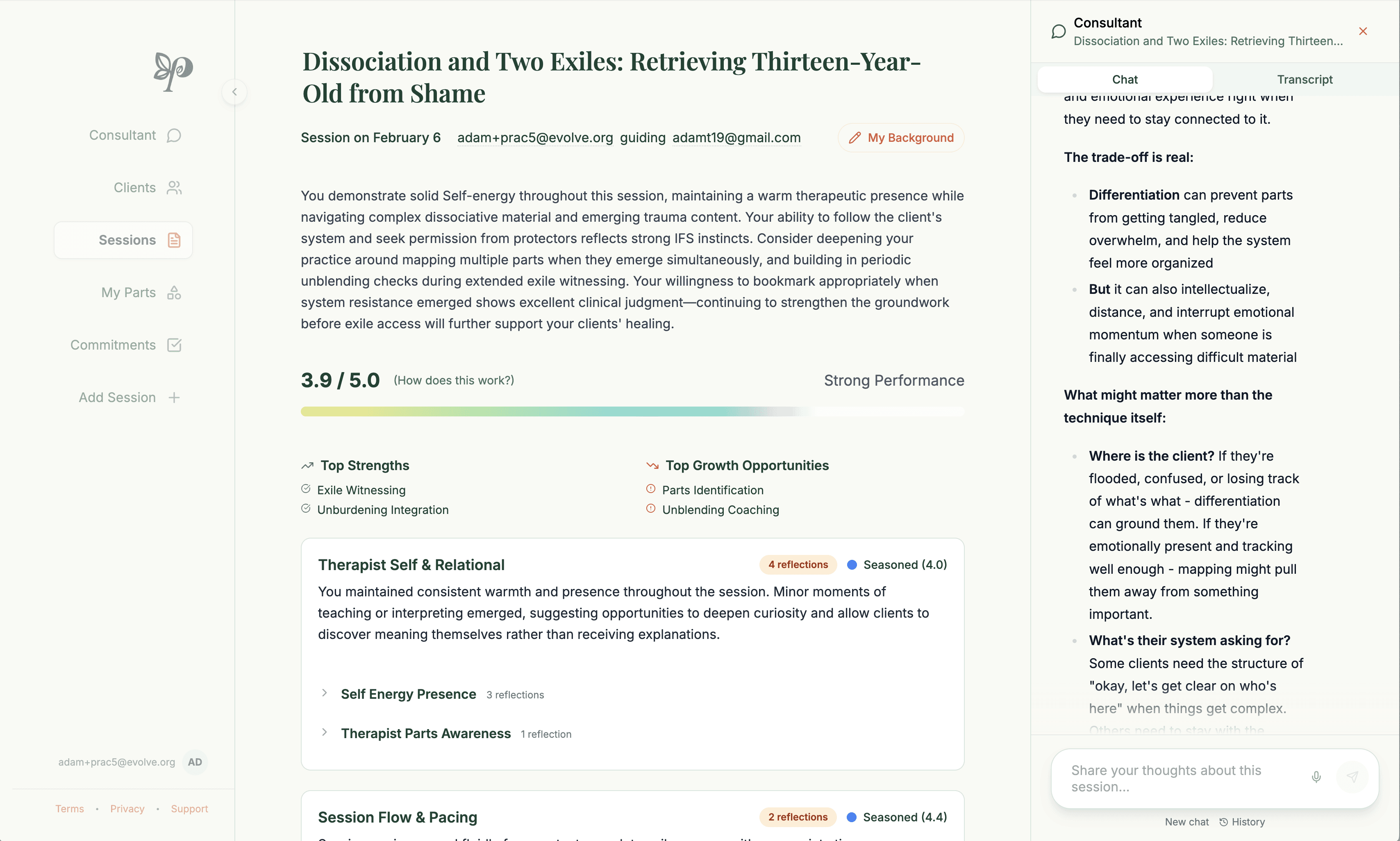Viewport: 1400px width, 841px height.
Task: Open the Privacy link
Action: tap(127, 809)
